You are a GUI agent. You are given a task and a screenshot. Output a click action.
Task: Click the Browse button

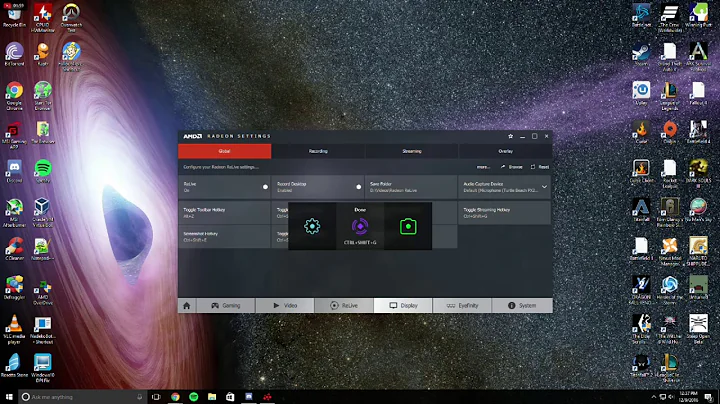click(512, 167)
